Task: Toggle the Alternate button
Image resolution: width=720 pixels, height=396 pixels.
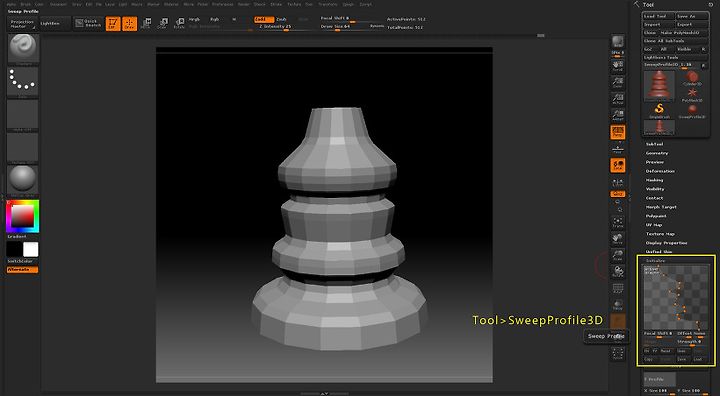Action: 22,270
